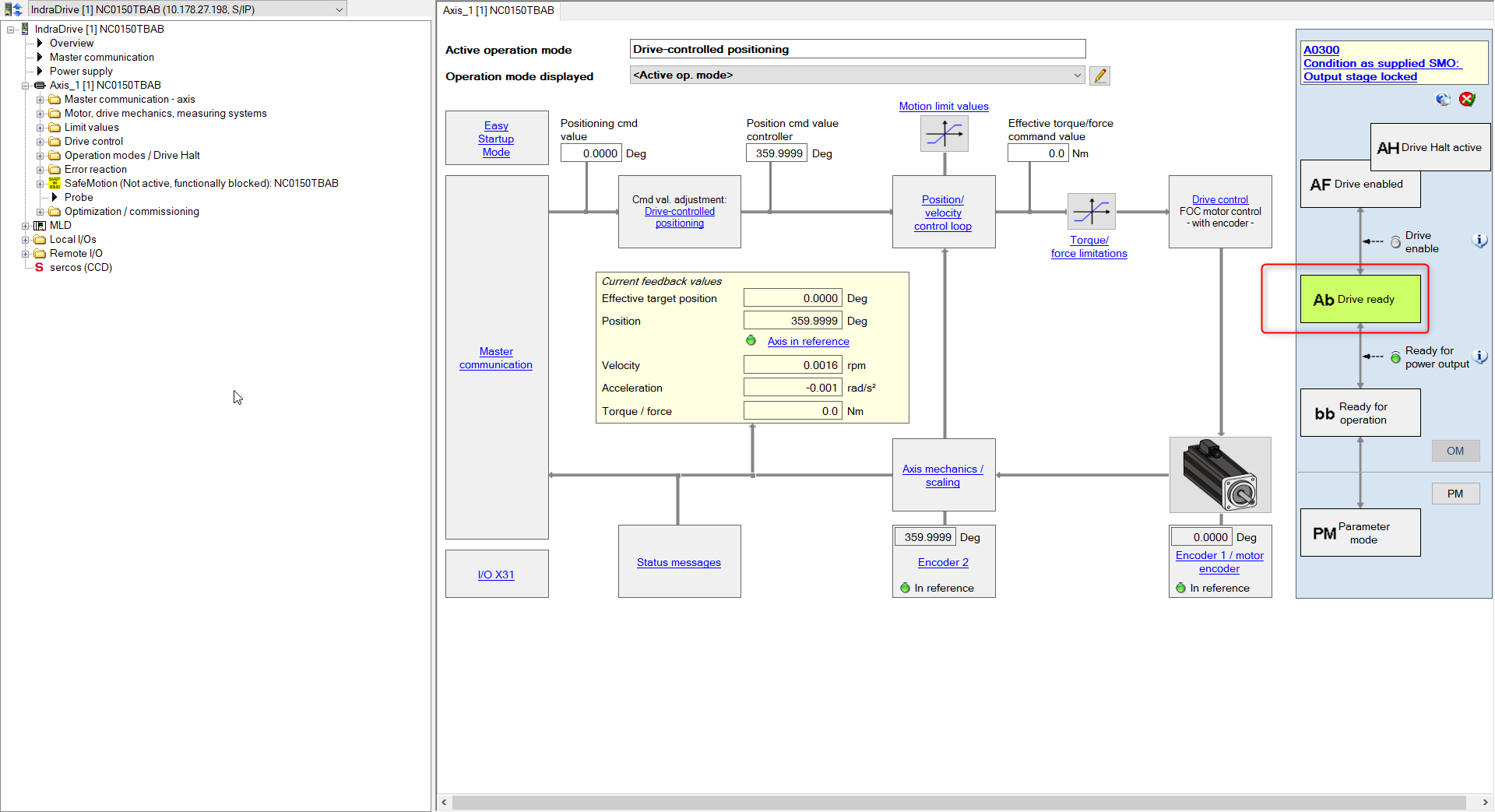The image size is (1495, 812).
Task: Expand the Limit values tree folder
Action: pos(40,128)
